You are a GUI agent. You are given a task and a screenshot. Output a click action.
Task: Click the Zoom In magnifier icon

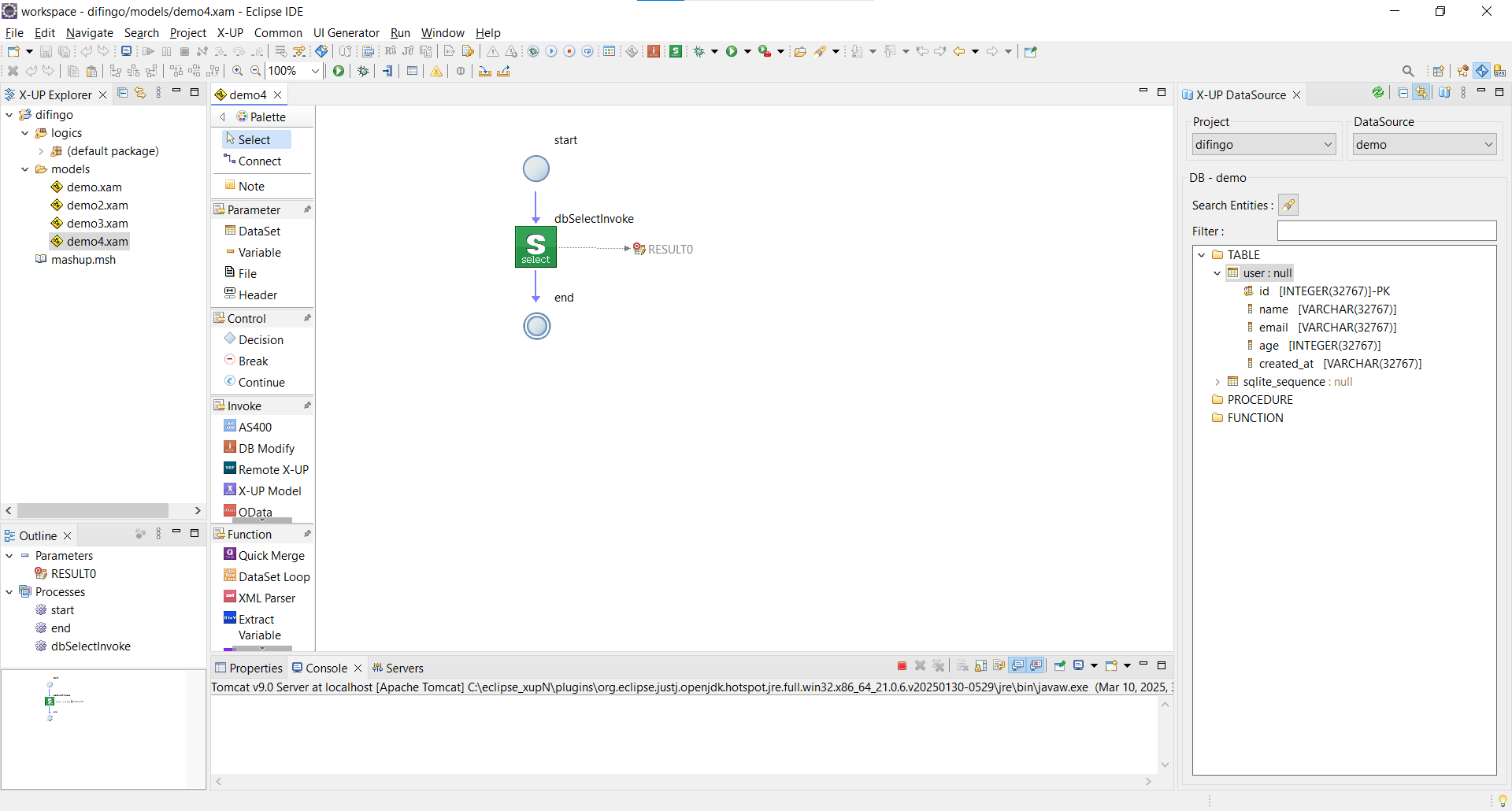point(237,71)
